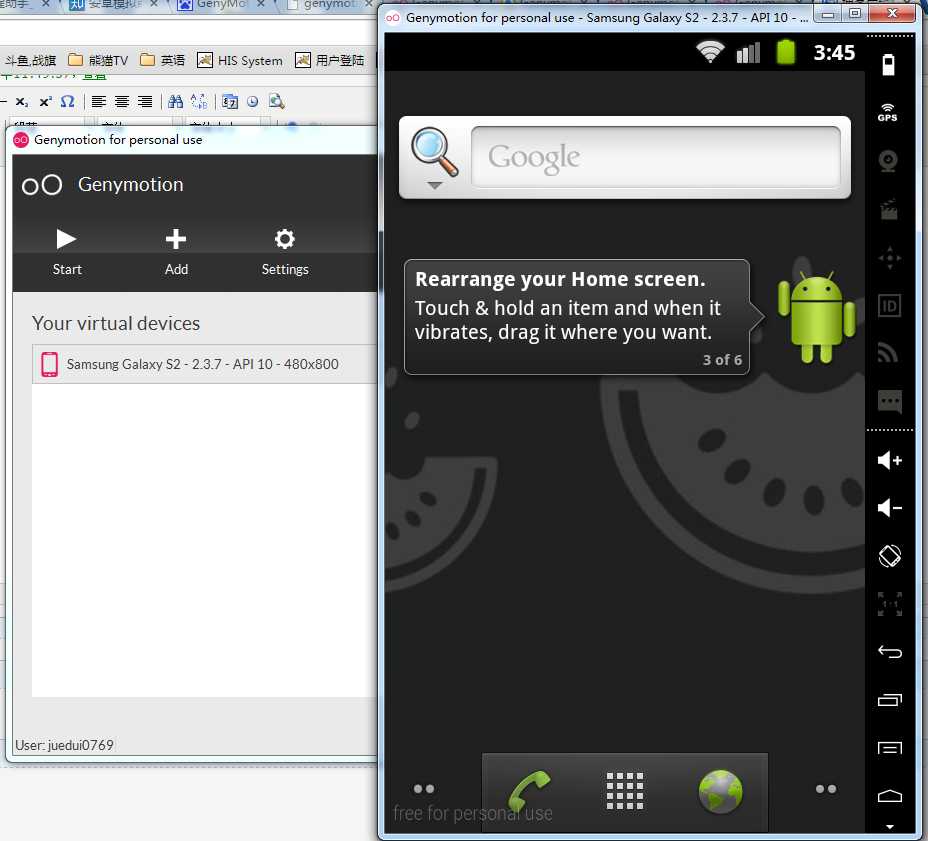Open the 英语 bookmark folder
Screen dimensions: 928x841
162,60
